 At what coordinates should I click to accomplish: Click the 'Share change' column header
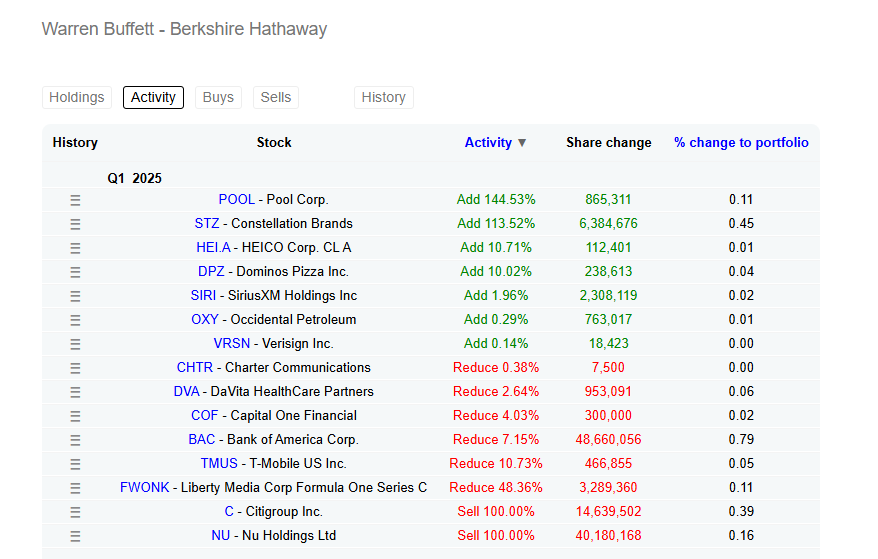click(609, 143)
